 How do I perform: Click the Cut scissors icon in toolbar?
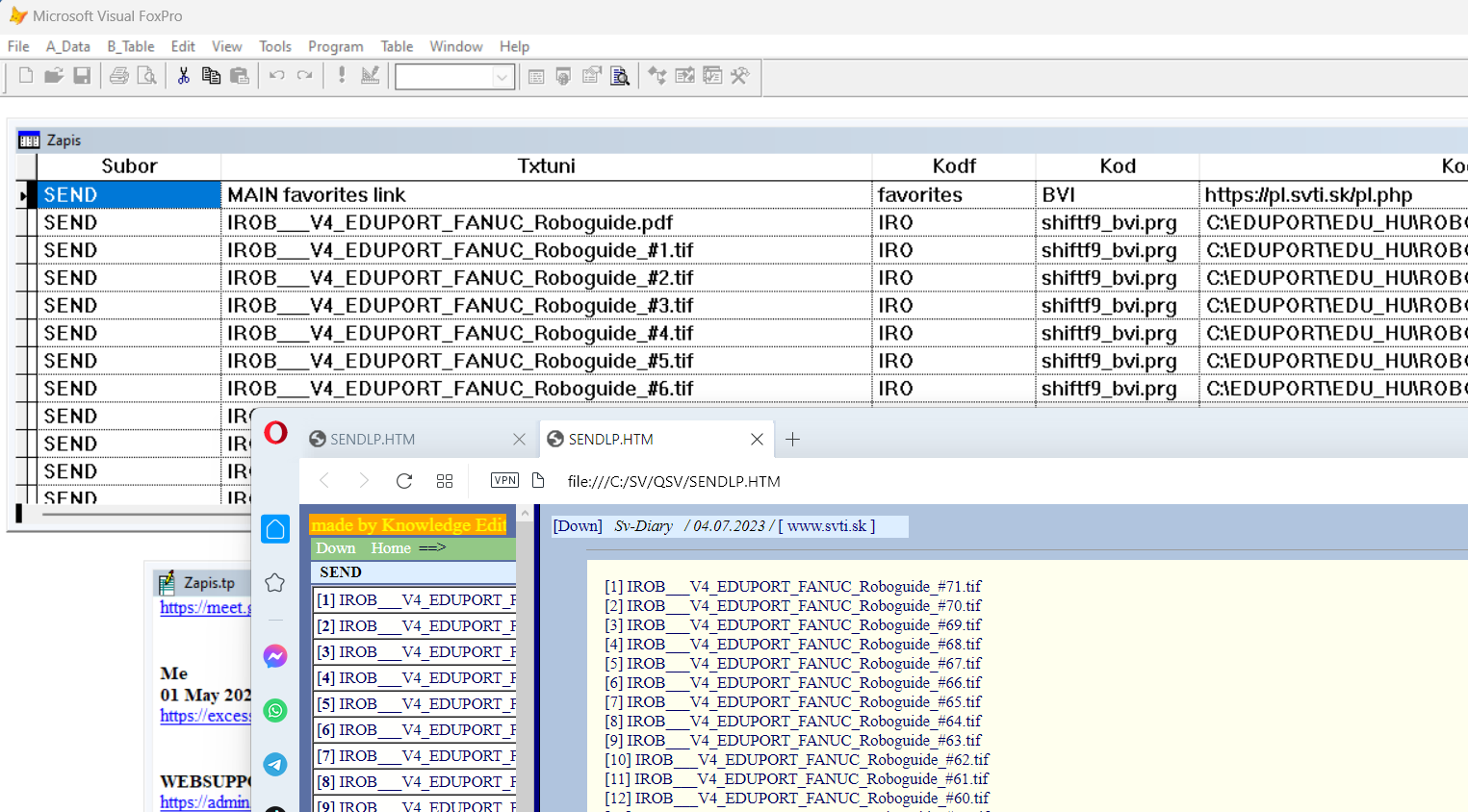183,76
